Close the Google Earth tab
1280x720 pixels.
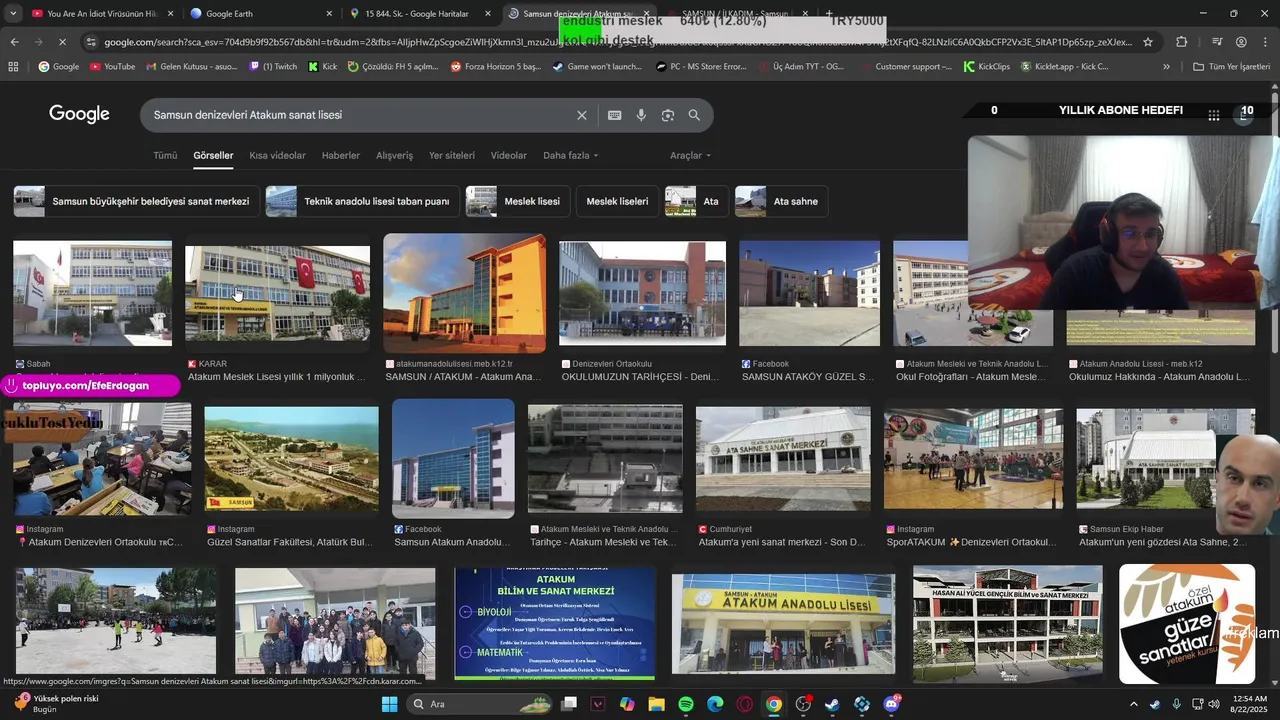tap(330, 14)
